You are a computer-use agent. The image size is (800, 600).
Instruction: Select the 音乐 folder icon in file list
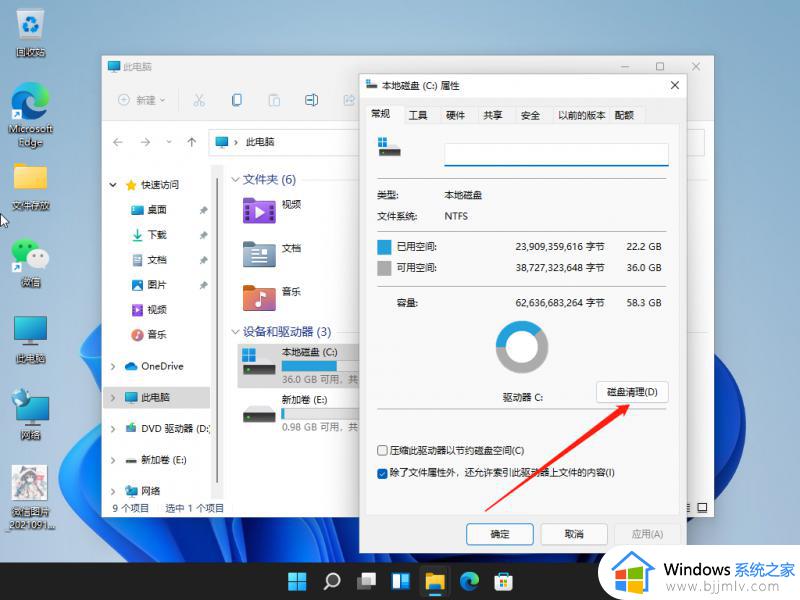coord(259,297)
